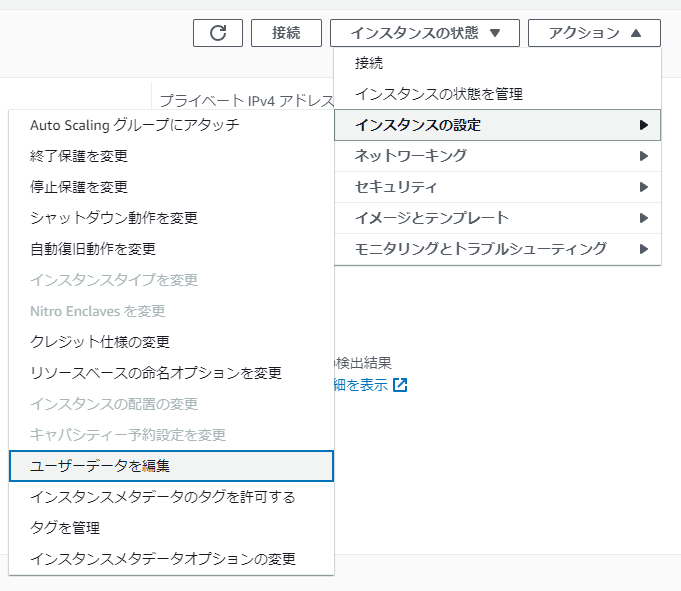The height and width of the screenshot is (591, 681).
Task: Expand the ネットワーキング submenu
Action: [497, 156]
